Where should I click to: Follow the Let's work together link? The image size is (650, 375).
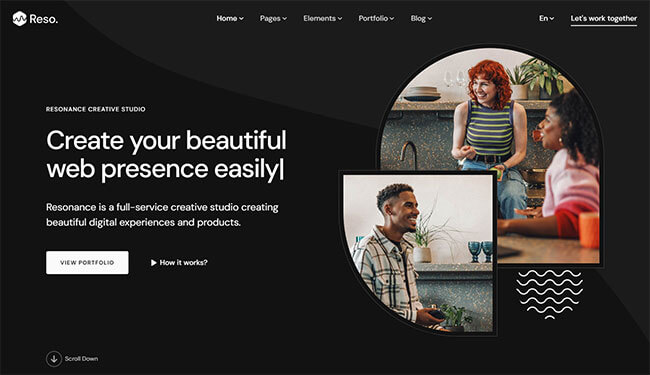[x=604, y=19]
